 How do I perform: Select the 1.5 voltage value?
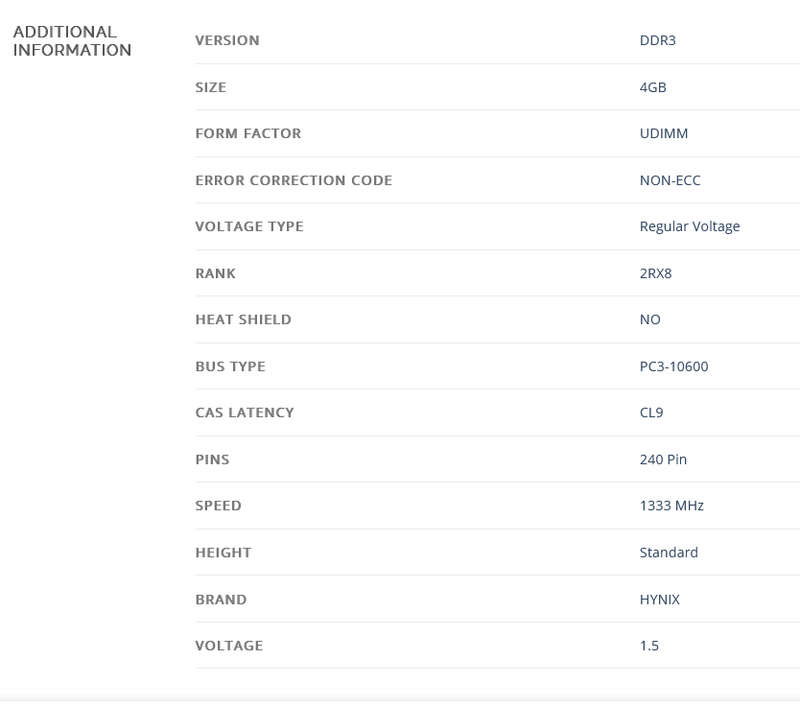(649, 646)
